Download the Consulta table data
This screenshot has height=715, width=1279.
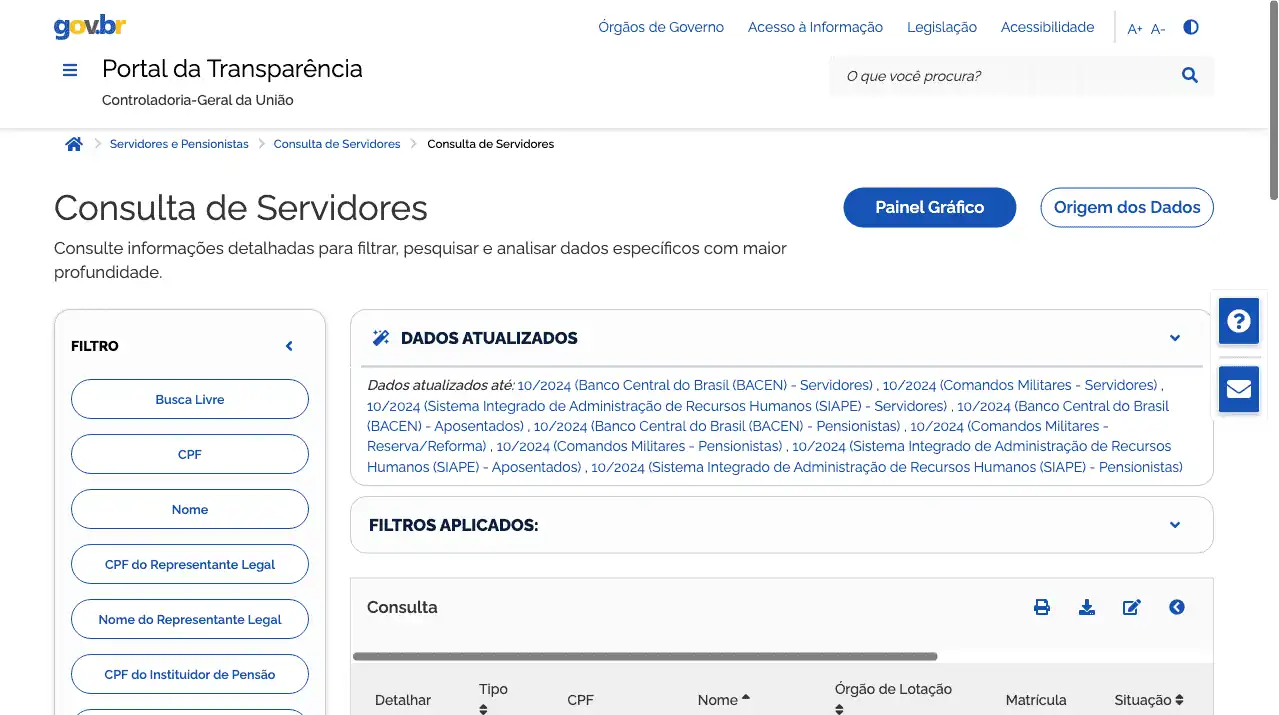[x=1086, y=607]
